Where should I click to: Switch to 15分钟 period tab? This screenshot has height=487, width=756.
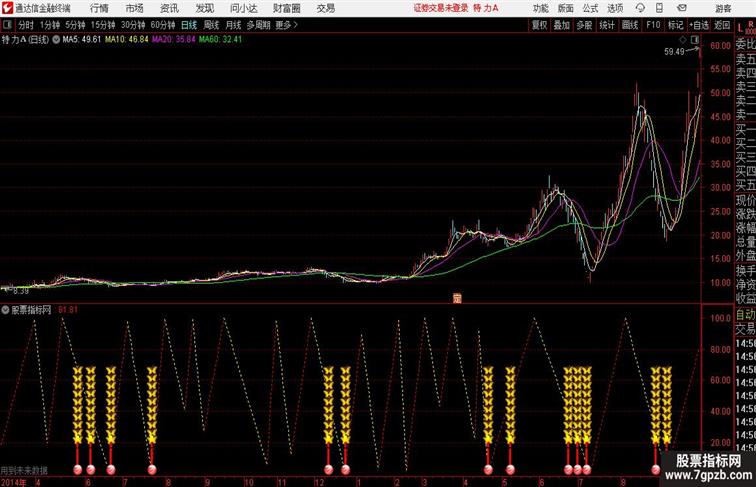pos(103,25)
